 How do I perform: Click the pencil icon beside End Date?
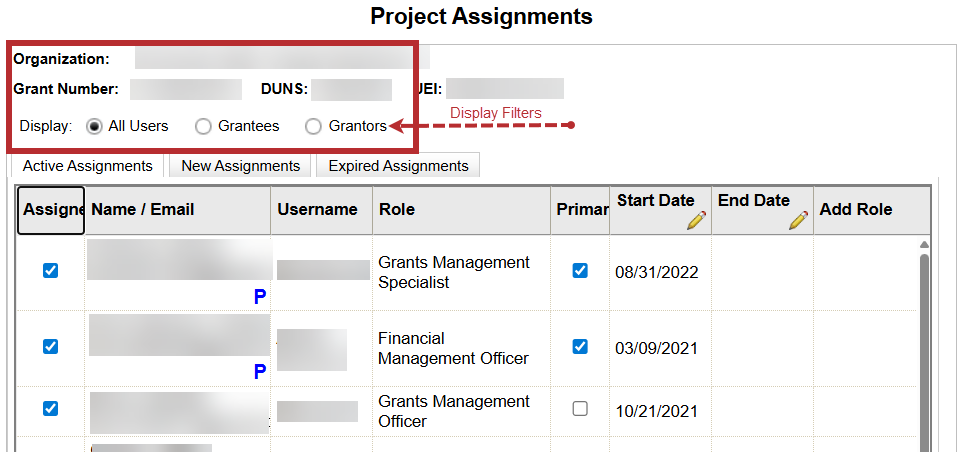pos(797,220)
